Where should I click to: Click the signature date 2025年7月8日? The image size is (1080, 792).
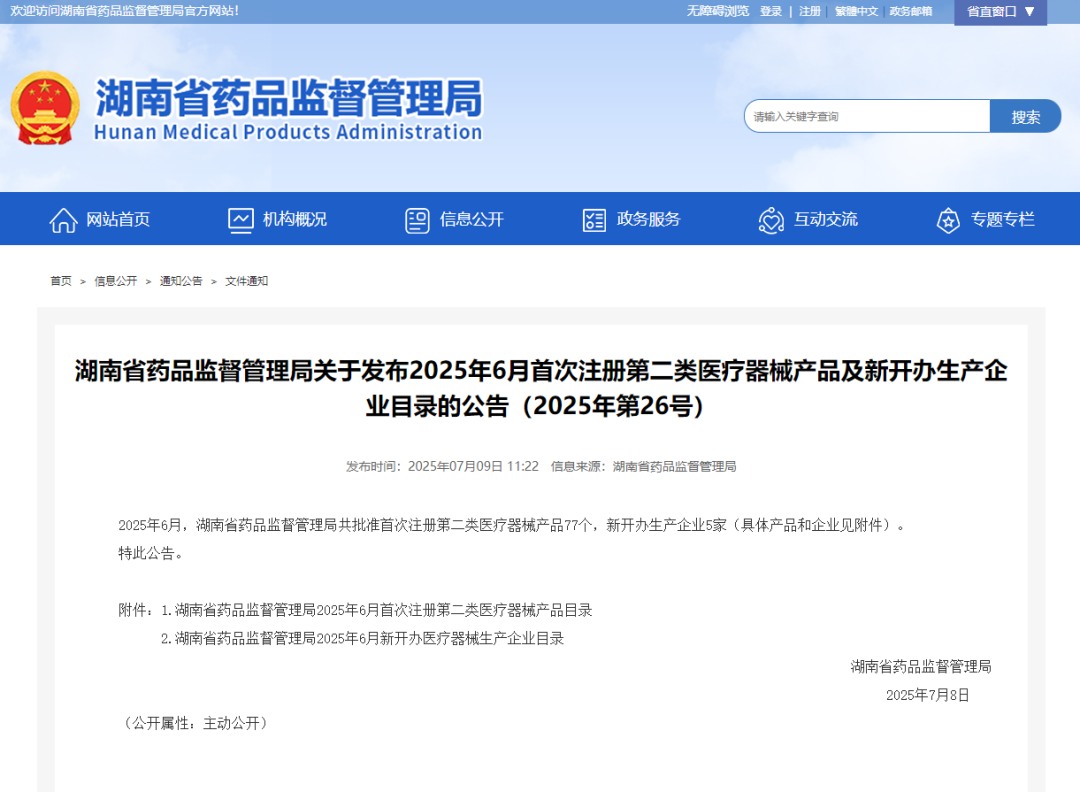927,695
